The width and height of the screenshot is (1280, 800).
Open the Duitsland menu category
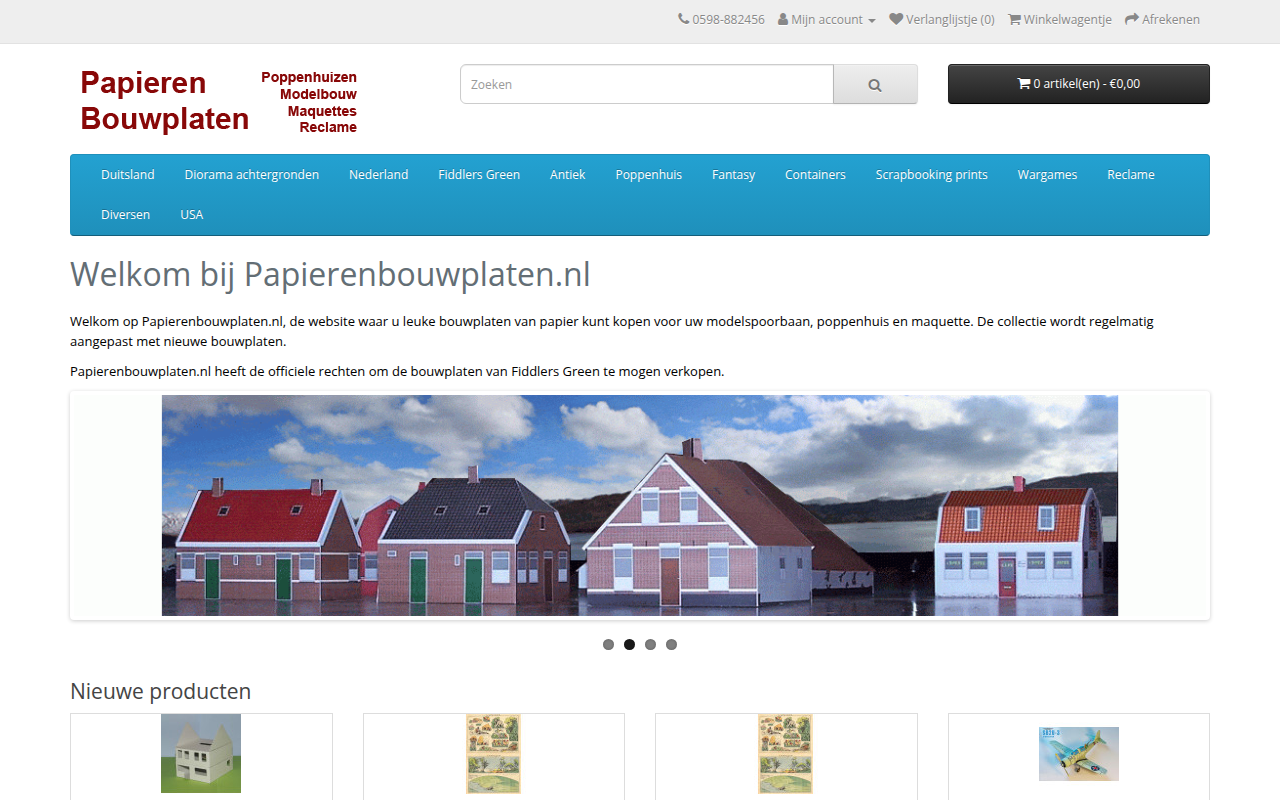pos(128,175)
